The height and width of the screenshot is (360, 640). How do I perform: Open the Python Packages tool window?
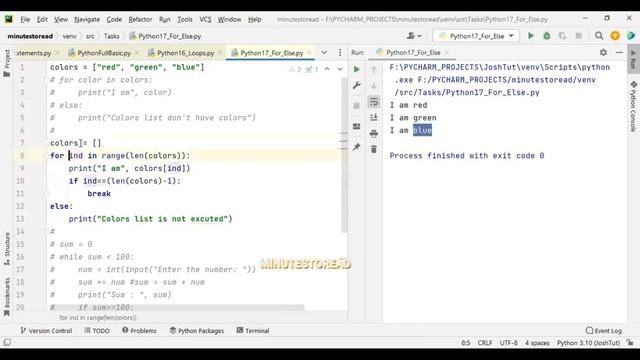click(x=197, y=331)
